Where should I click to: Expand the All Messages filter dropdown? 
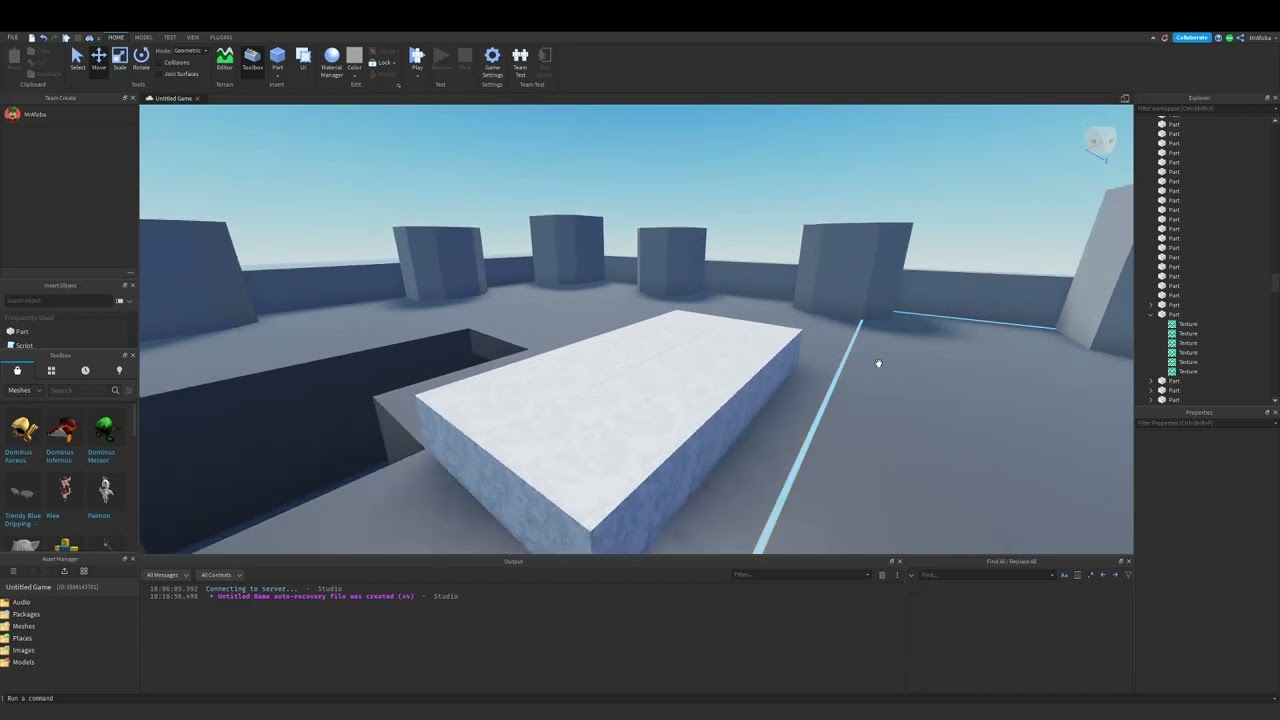pyautogui.click(x=166, y=575)
